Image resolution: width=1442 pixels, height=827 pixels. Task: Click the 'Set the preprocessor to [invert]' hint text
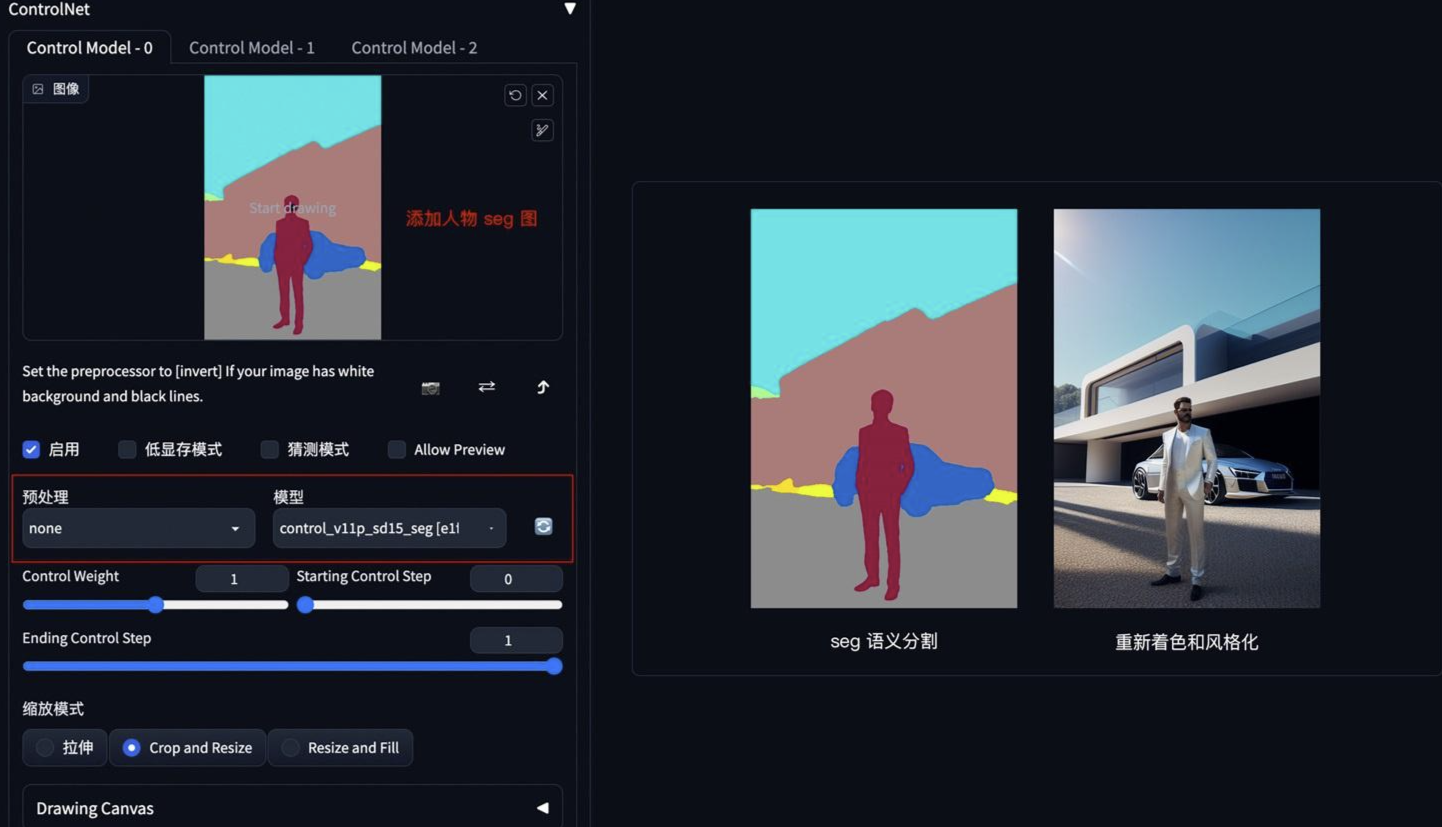(x=198, y=383)
